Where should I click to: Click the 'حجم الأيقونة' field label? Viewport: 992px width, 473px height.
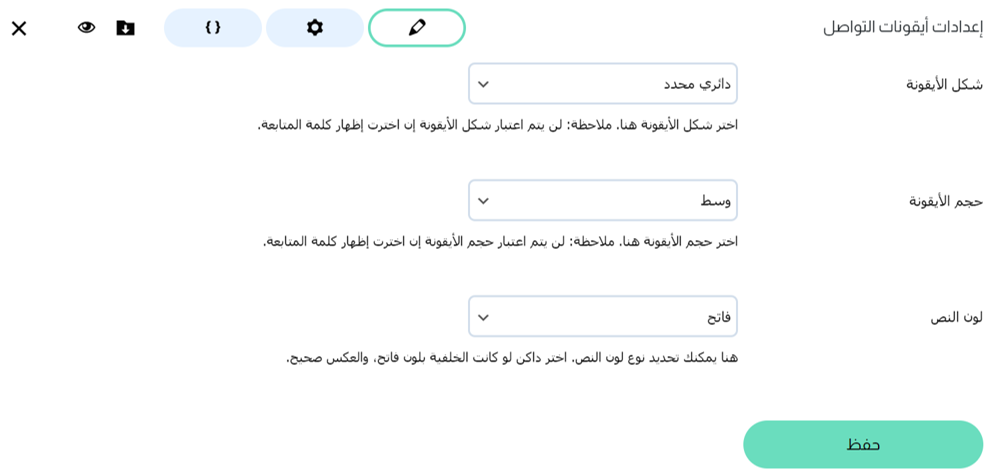pos(945,201)
